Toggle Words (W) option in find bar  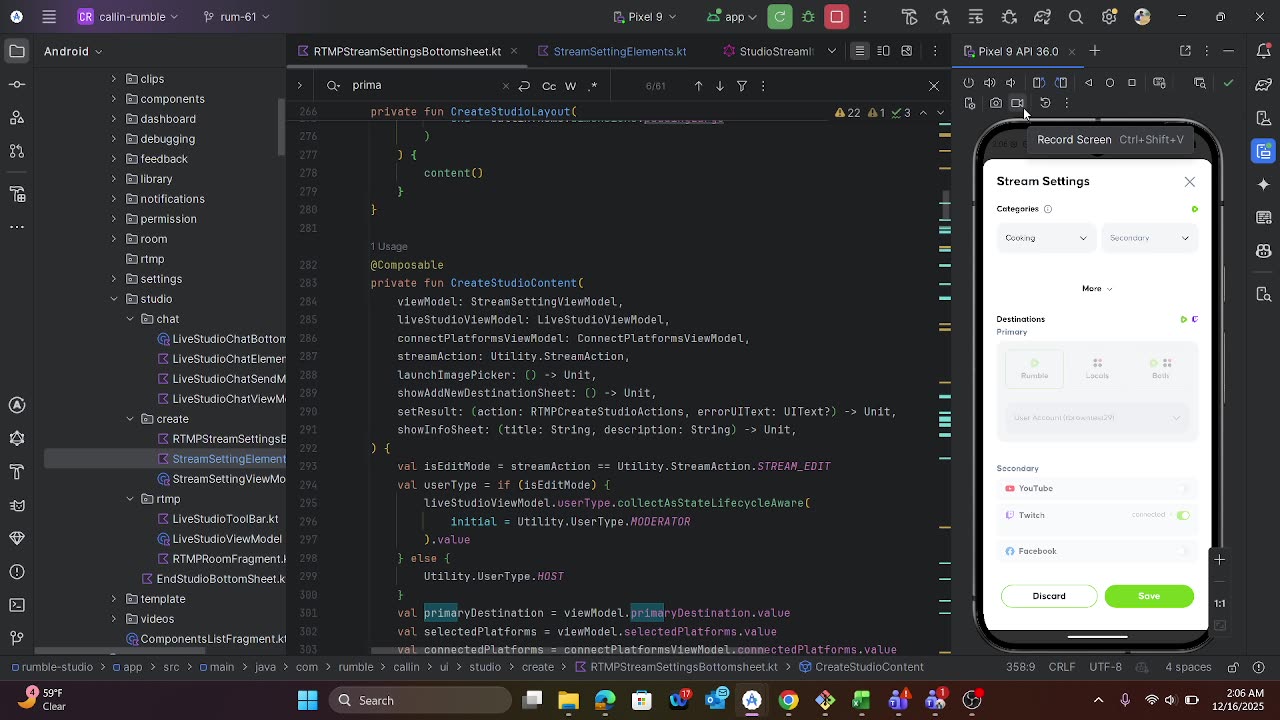pyautogui.click(x=571, y=86)
